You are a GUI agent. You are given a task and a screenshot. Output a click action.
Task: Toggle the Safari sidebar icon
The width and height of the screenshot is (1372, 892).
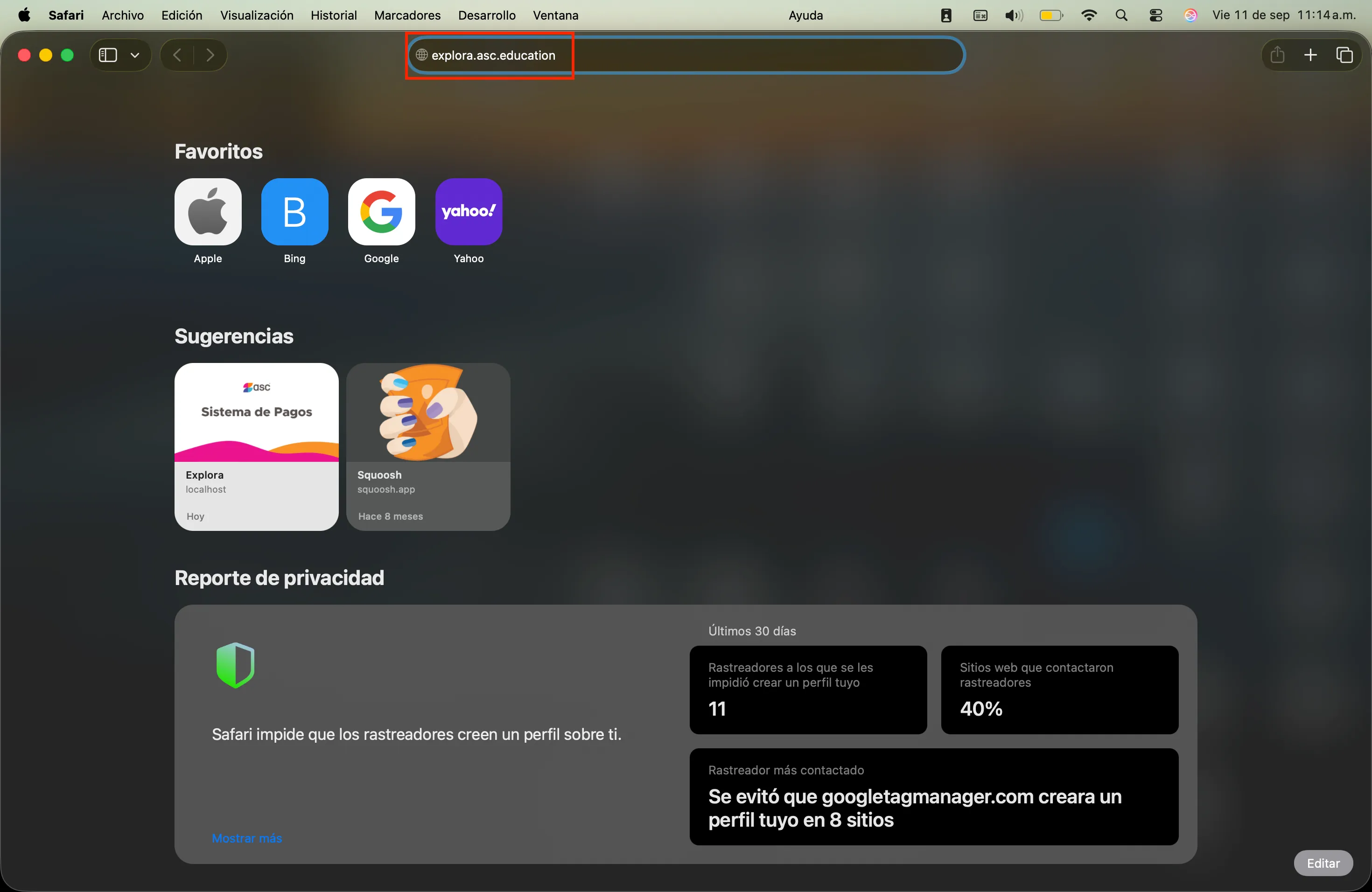coord(108,55)
